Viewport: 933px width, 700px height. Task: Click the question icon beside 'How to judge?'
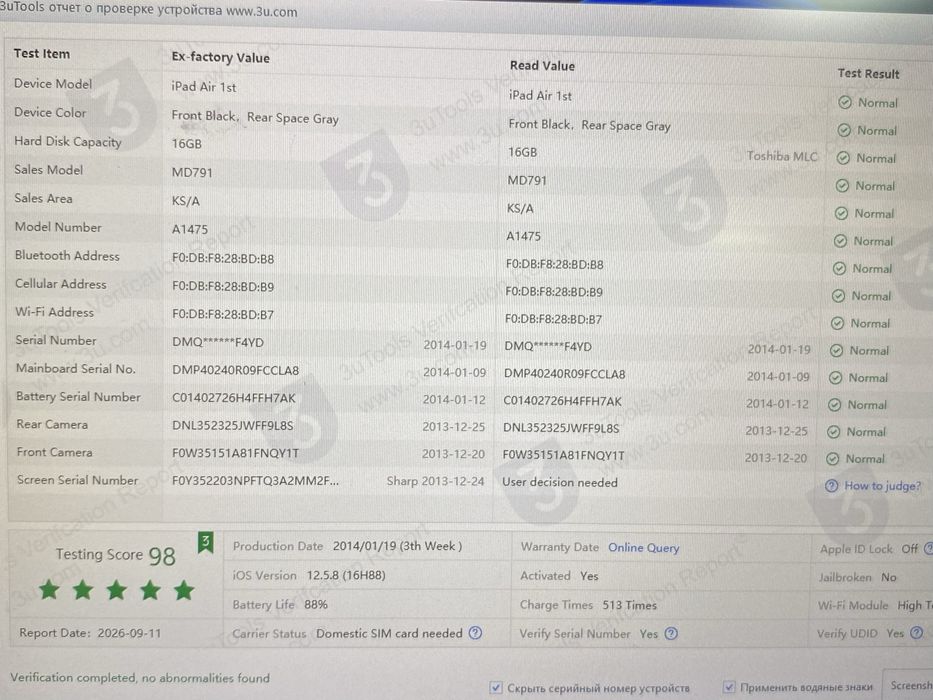click(x=831, y=486)
